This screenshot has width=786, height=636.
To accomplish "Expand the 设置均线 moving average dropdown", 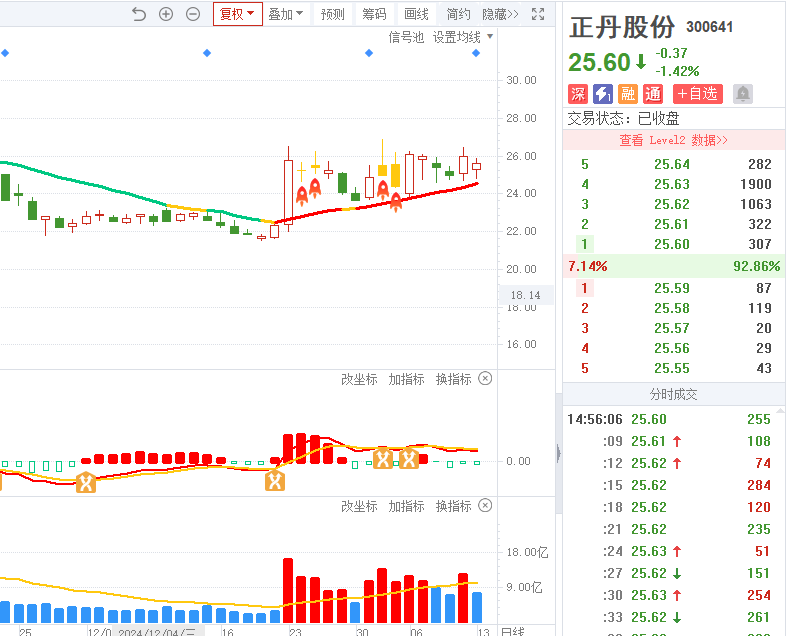I will [x=463, y=37].
